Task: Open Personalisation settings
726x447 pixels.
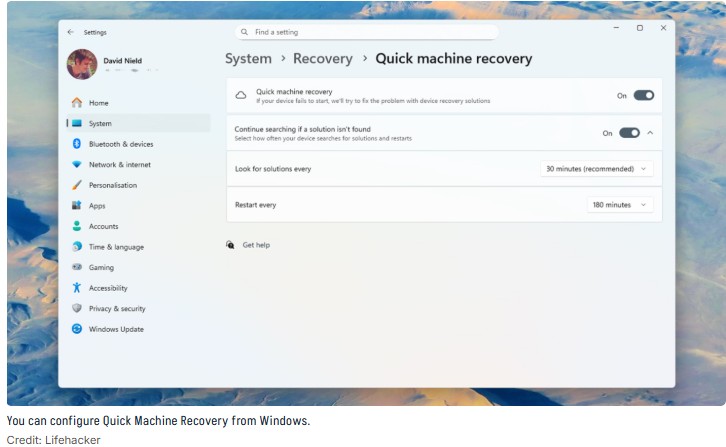Action: 138,185
